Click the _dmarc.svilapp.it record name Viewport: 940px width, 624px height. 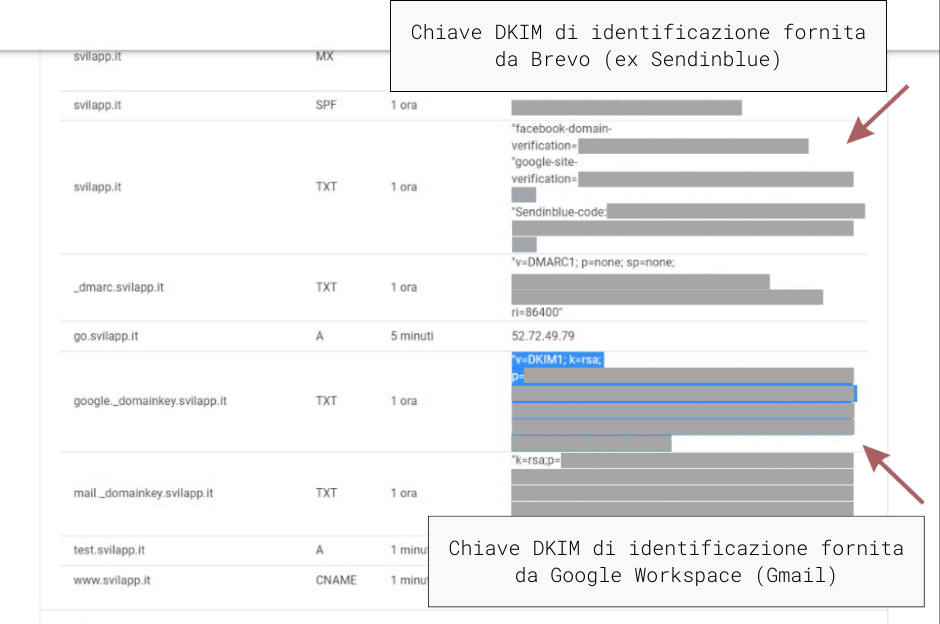click(119, 287)
